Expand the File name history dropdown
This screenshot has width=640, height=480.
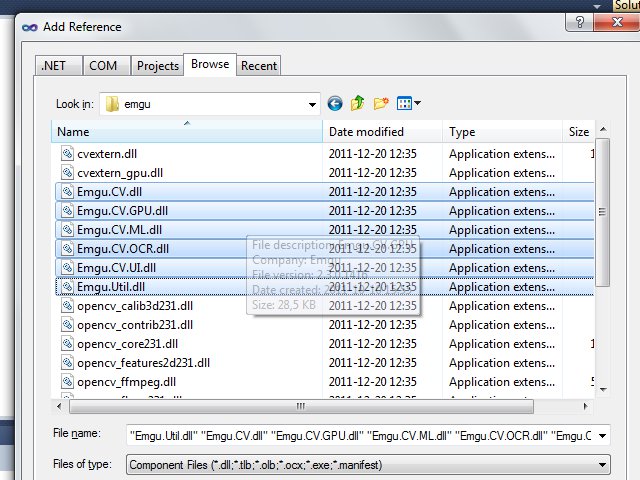pos(602,436)
